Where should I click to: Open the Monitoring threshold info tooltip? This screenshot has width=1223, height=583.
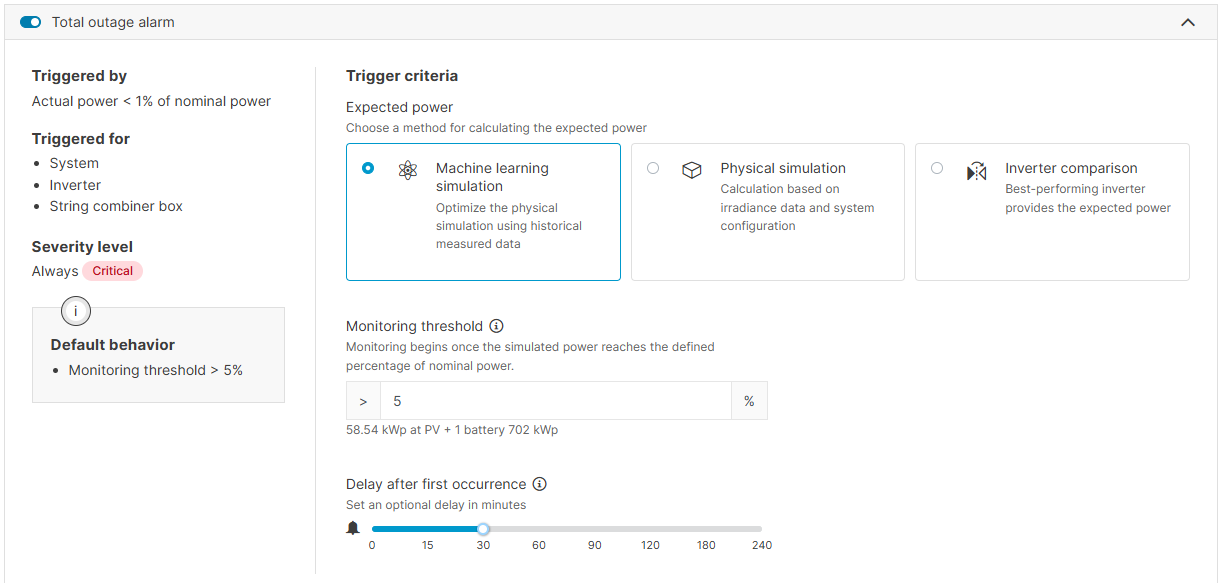click(497, 325)
